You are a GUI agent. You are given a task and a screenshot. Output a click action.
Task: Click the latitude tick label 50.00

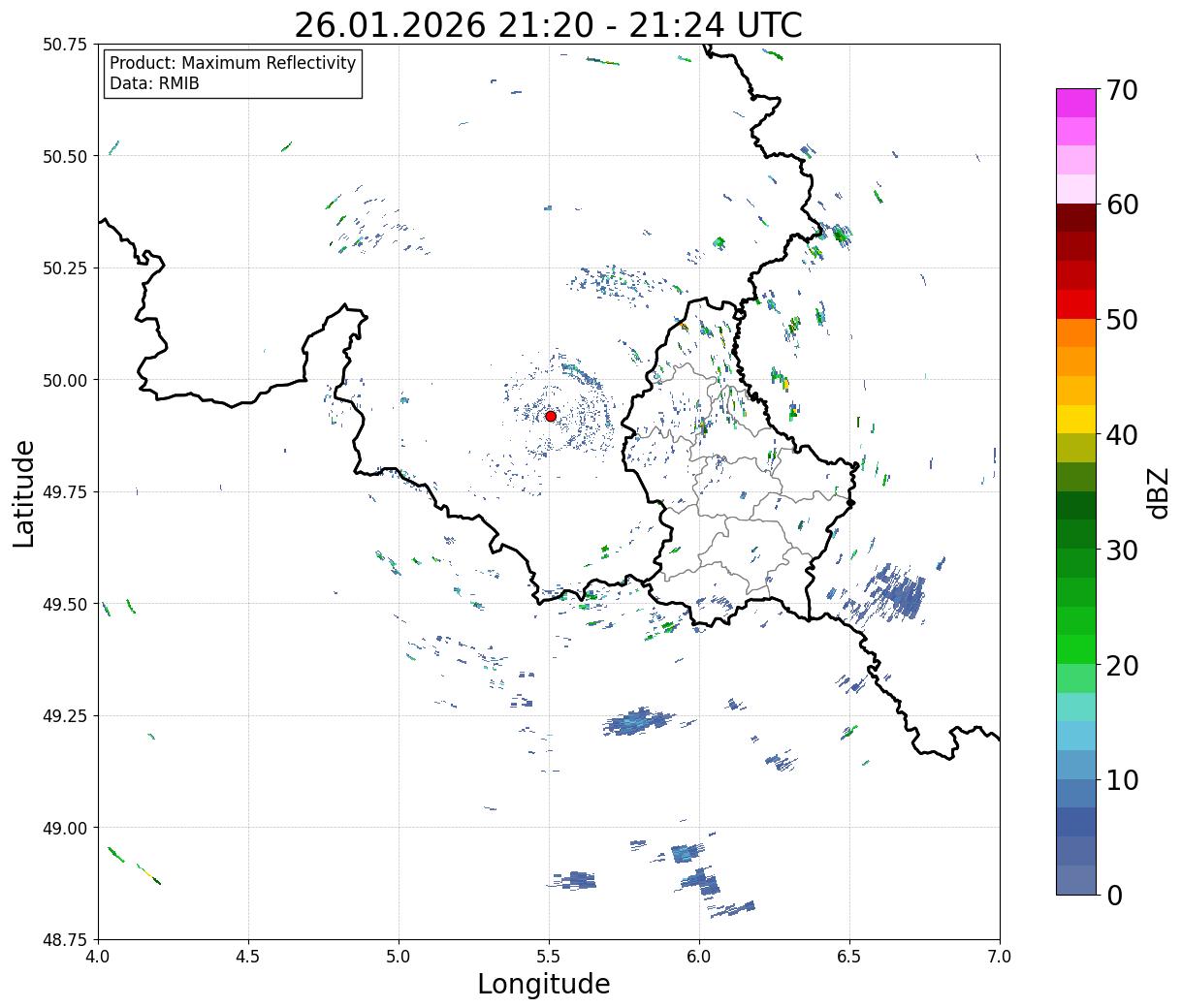[x=66, y=380]
